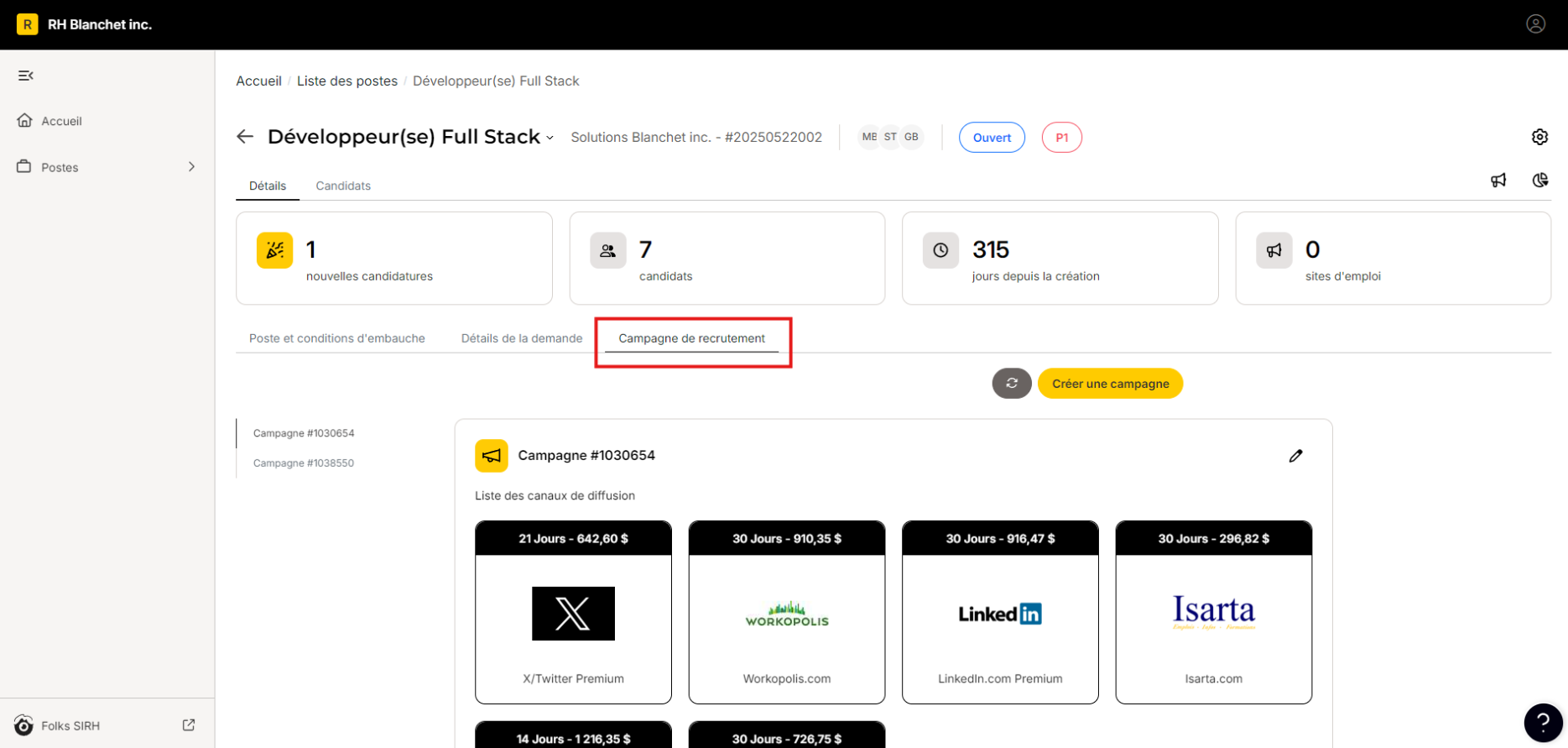Select the Workopolis.com channel card
Viewport: 1568px width, 748px height.
[x=787, y=612]
